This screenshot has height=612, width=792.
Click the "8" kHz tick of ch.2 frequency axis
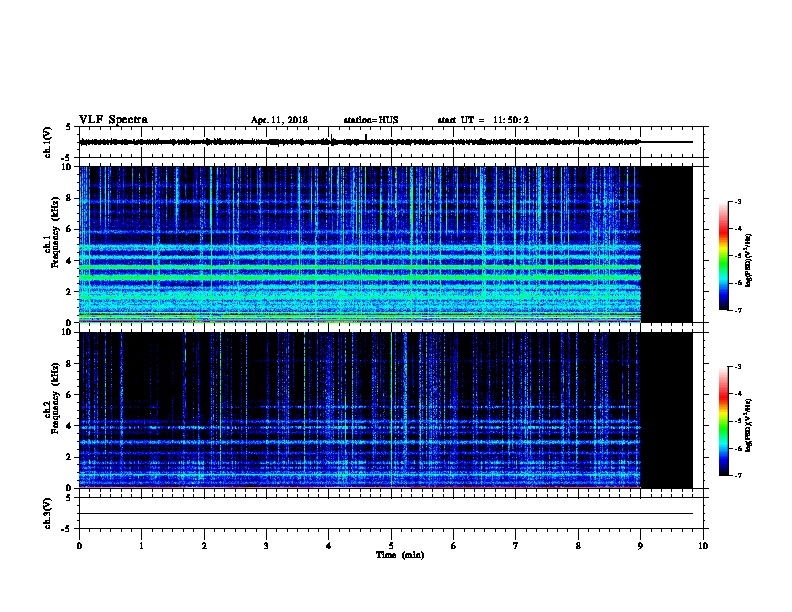(71, 364)
